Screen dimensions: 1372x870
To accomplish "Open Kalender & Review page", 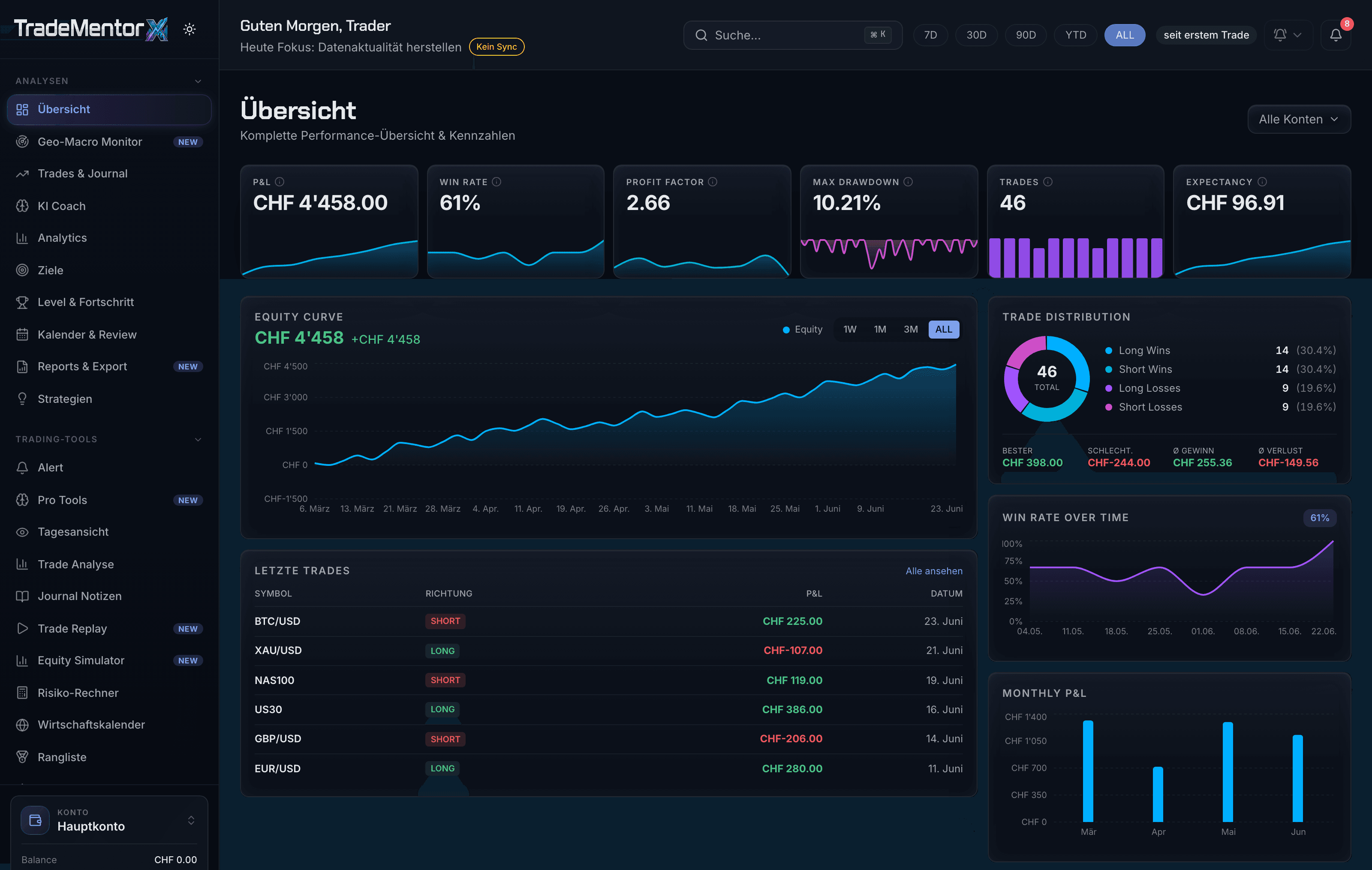I will click(x=109, y=335).
